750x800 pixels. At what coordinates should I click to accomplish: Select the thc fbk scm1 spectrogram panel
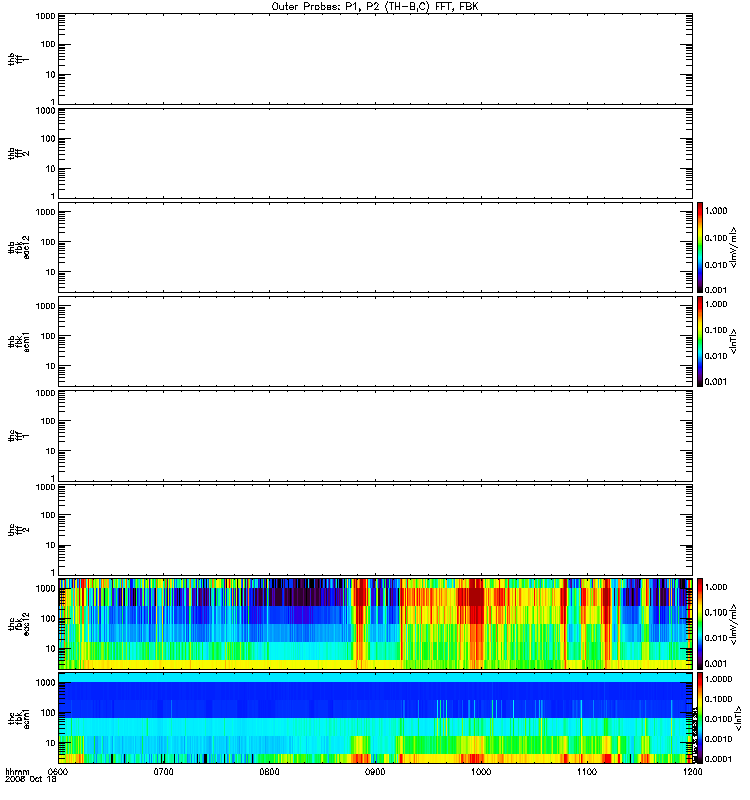click(376, 718)
